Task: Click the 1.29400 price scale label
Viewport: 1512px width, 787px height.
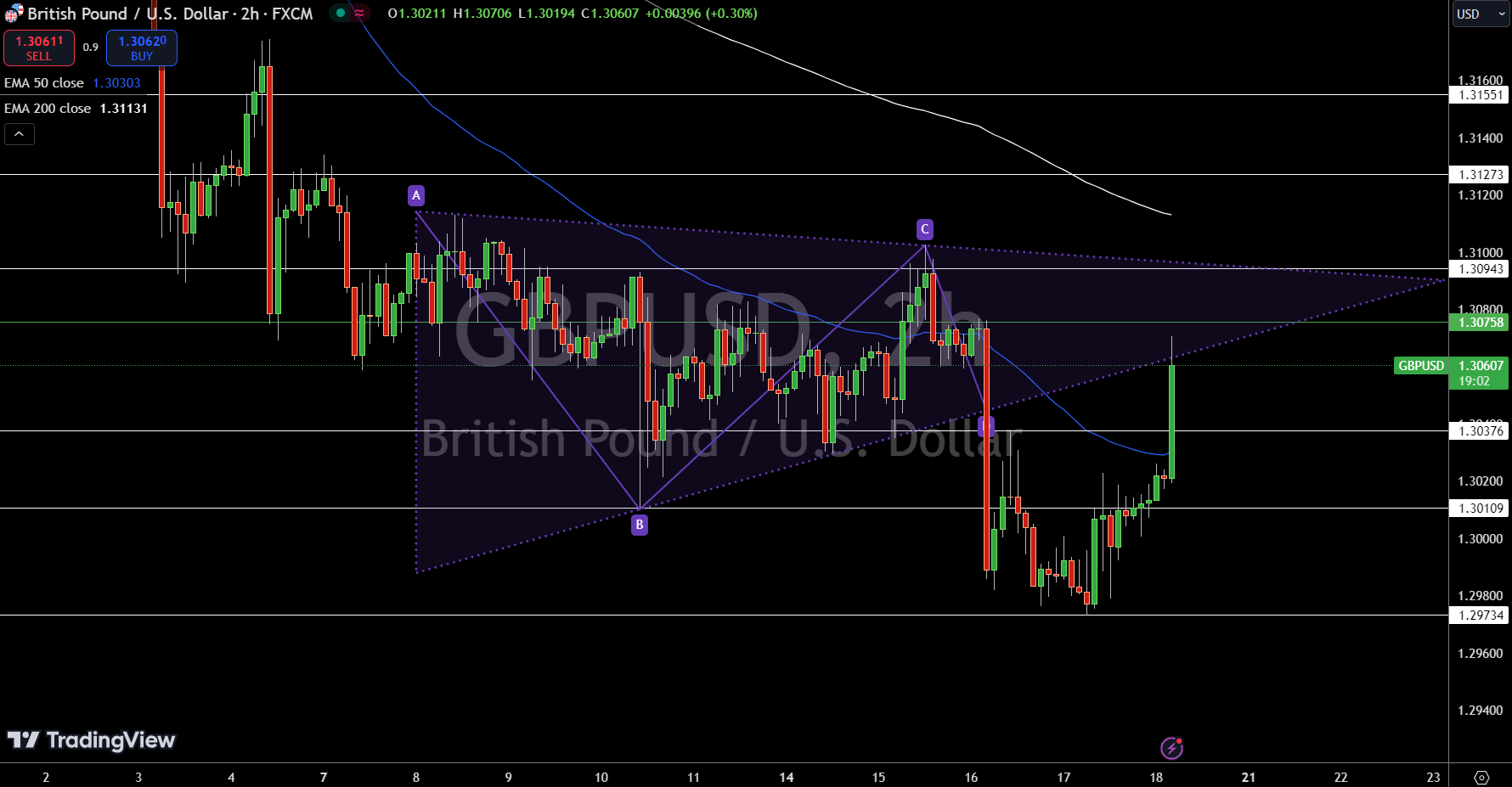Action: [x=1480, y=711]
